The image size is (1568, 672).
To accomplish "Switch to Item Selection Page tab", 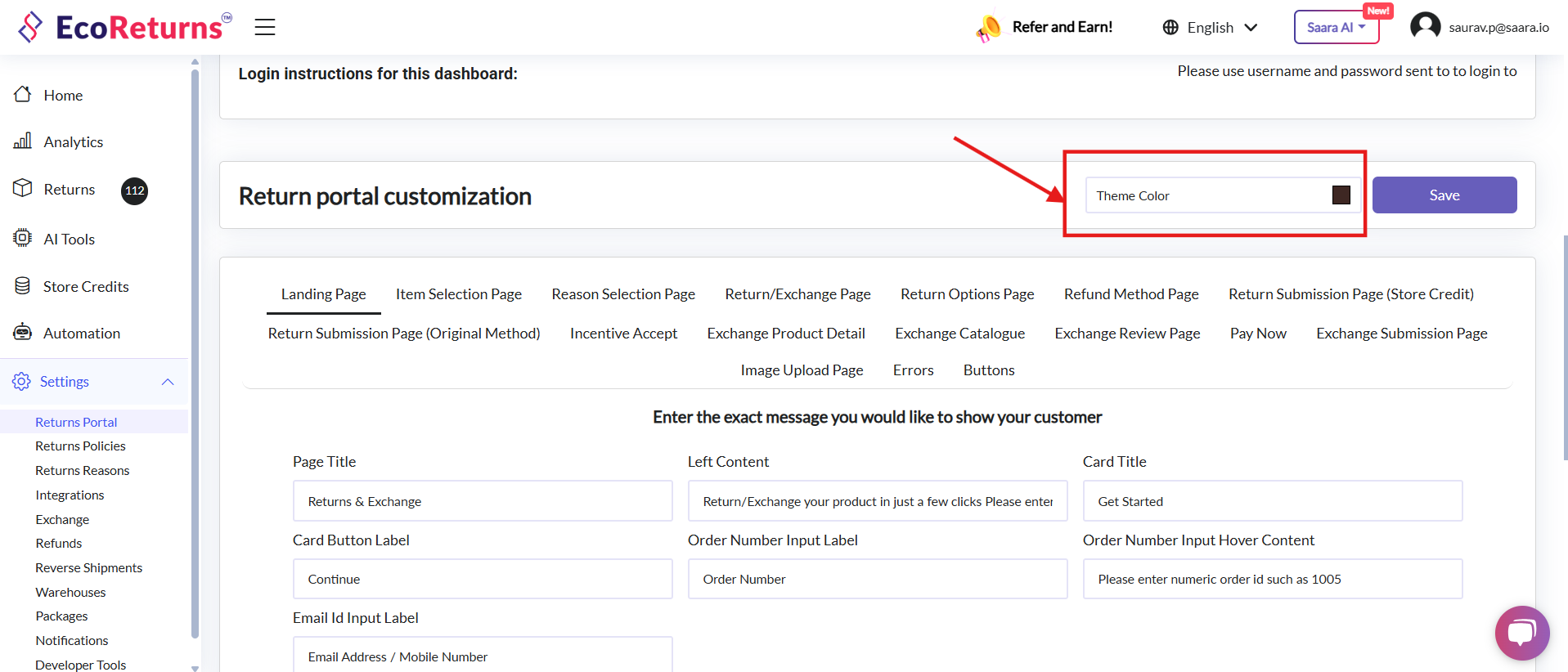I will click(458, 294).
